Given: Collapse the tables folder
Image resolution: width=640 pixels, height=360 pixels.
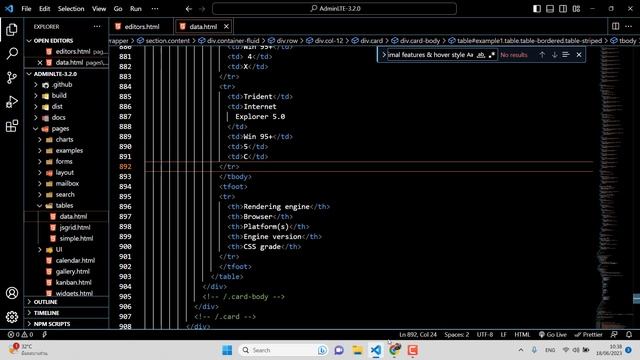Looking at the screenshot, I should [x=67, y=205].
